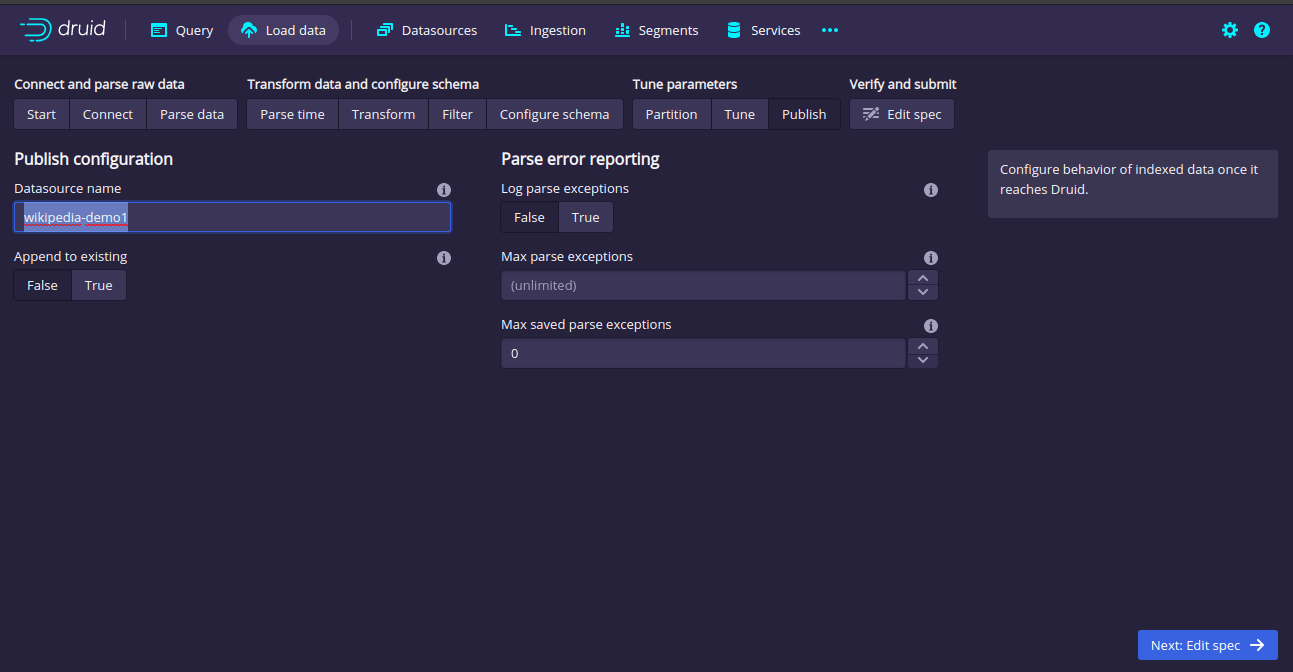Screen dimensions: 1293x672
Task: Open the settings gear menu
Action: (1230, 30)
